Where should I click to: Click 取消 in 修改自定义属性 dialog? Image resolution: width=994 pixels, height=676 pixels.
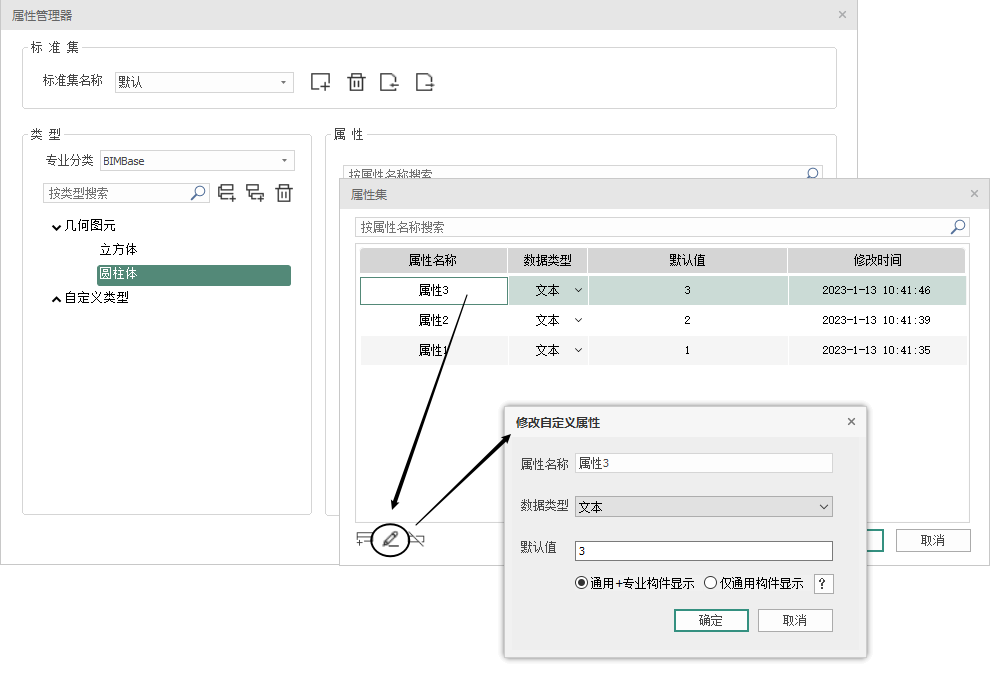pyautogui.click(x=794, y=621)
